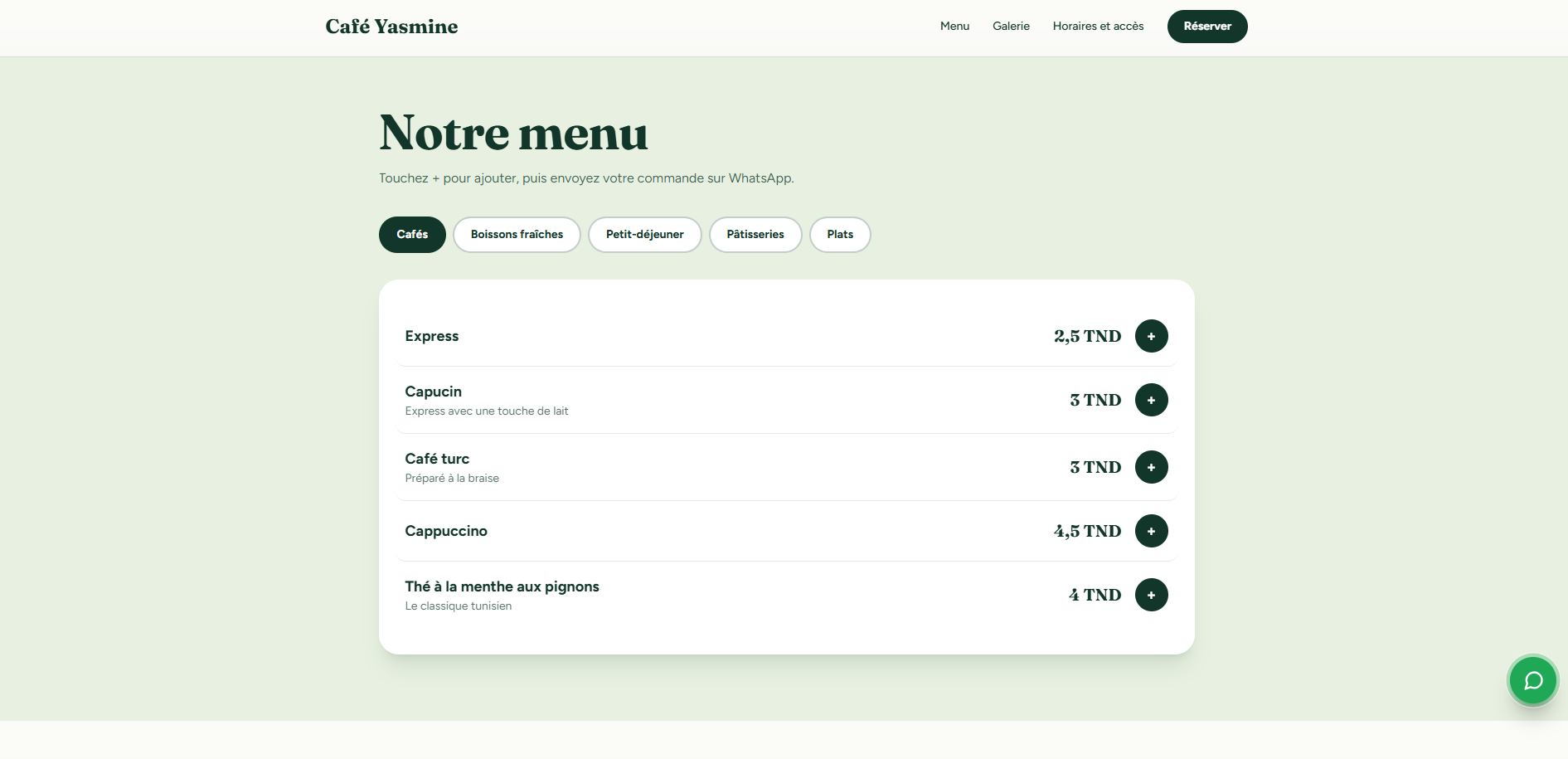Image resolution: width=1568 pixels, height=759 pixels.
Task: Click the 4,5 TND price
Action: click(x=1087, y=531)
